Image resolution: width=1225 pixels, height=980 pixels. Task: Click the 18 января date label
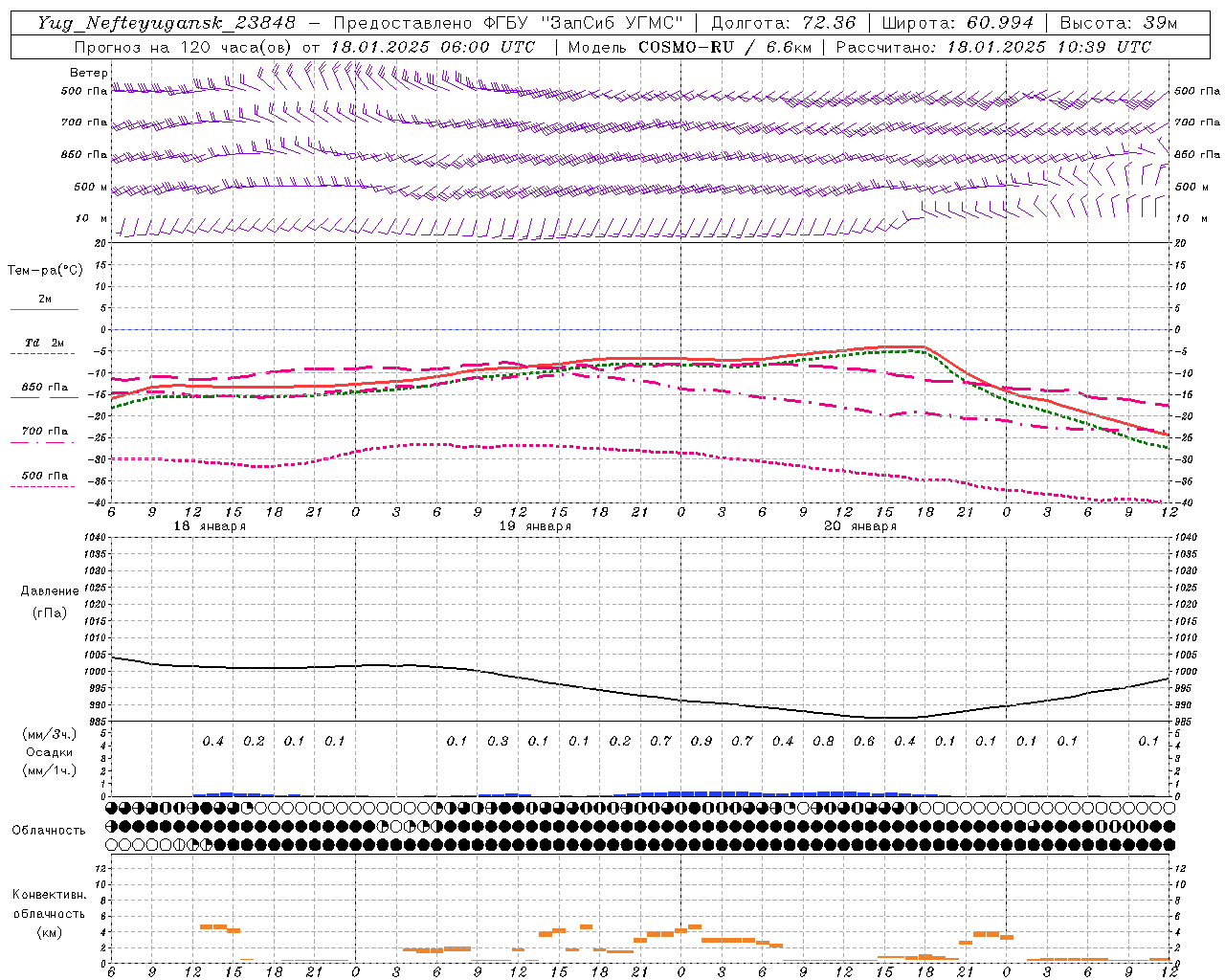(x=210, y=526)
